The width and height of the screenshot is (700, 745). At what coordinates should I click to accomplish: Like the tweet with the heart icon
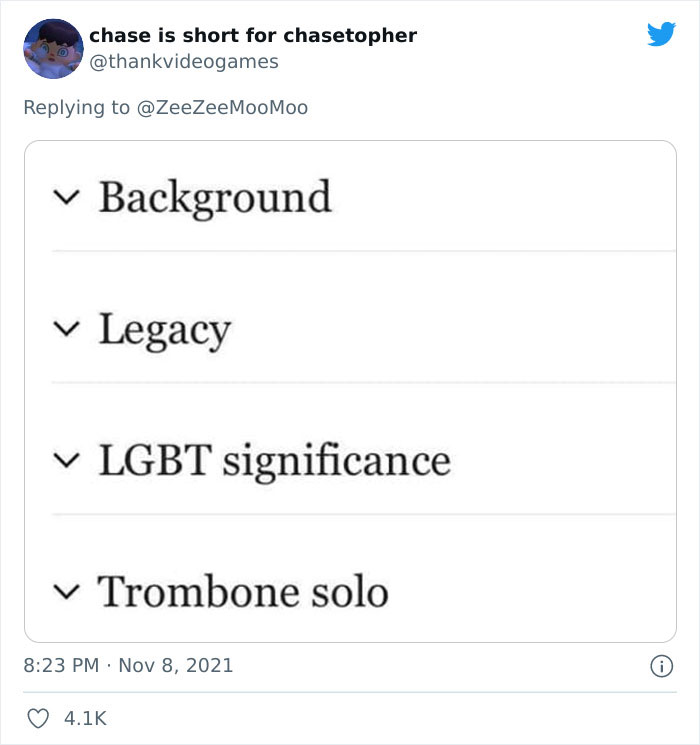point(37,718)
